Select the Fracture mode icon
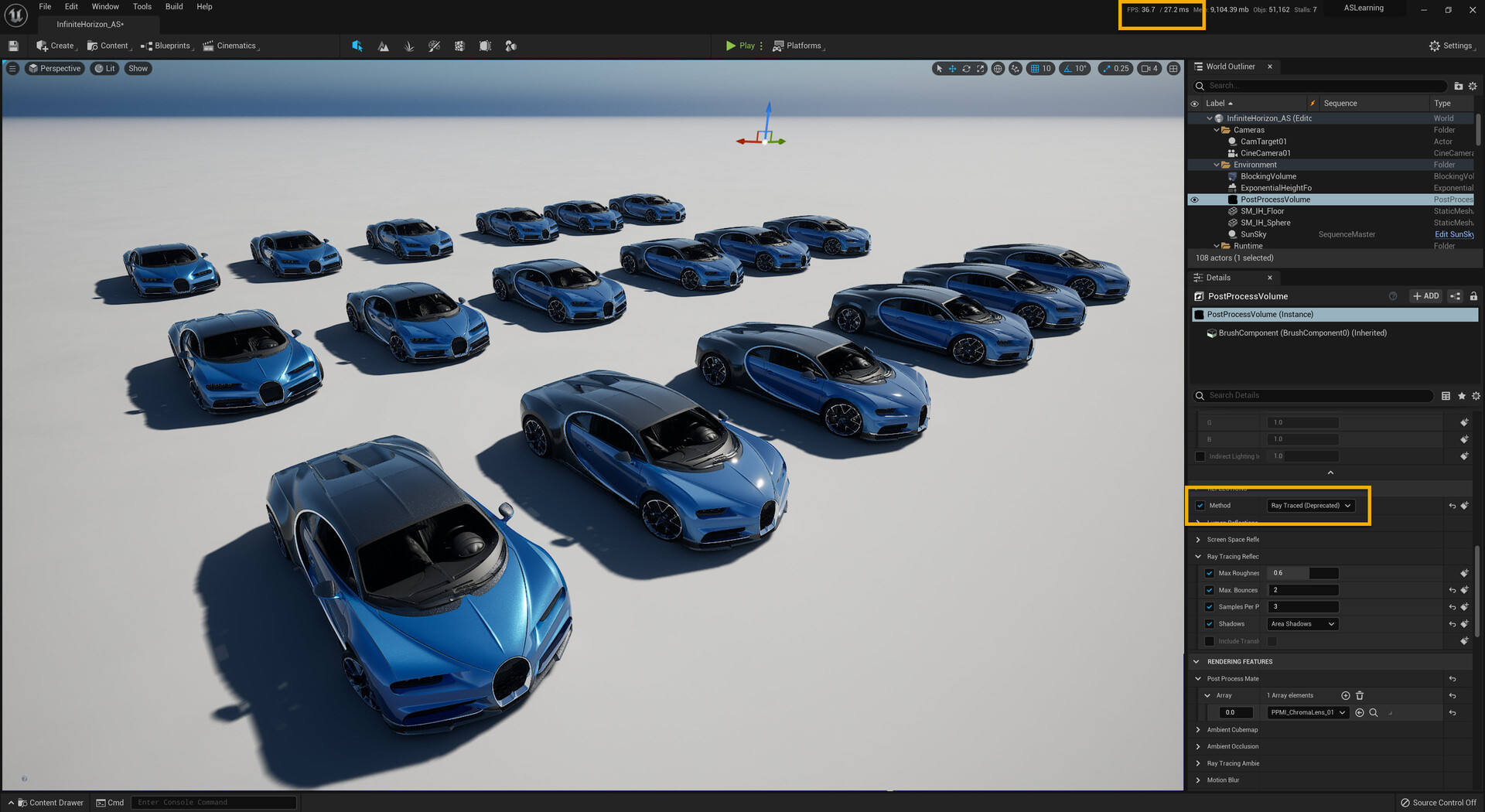The image size is (1485, 812). tap(461, 46)
